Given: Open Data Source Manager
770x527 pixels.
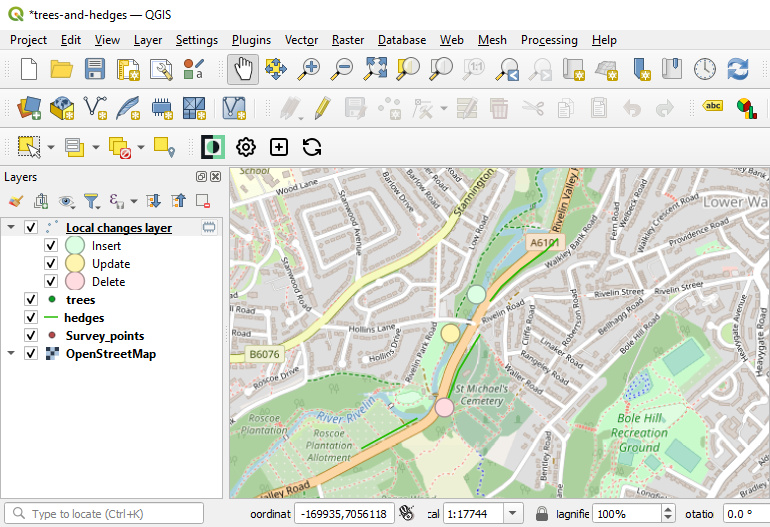Looking at the screenshot, I should coord(29,108).
